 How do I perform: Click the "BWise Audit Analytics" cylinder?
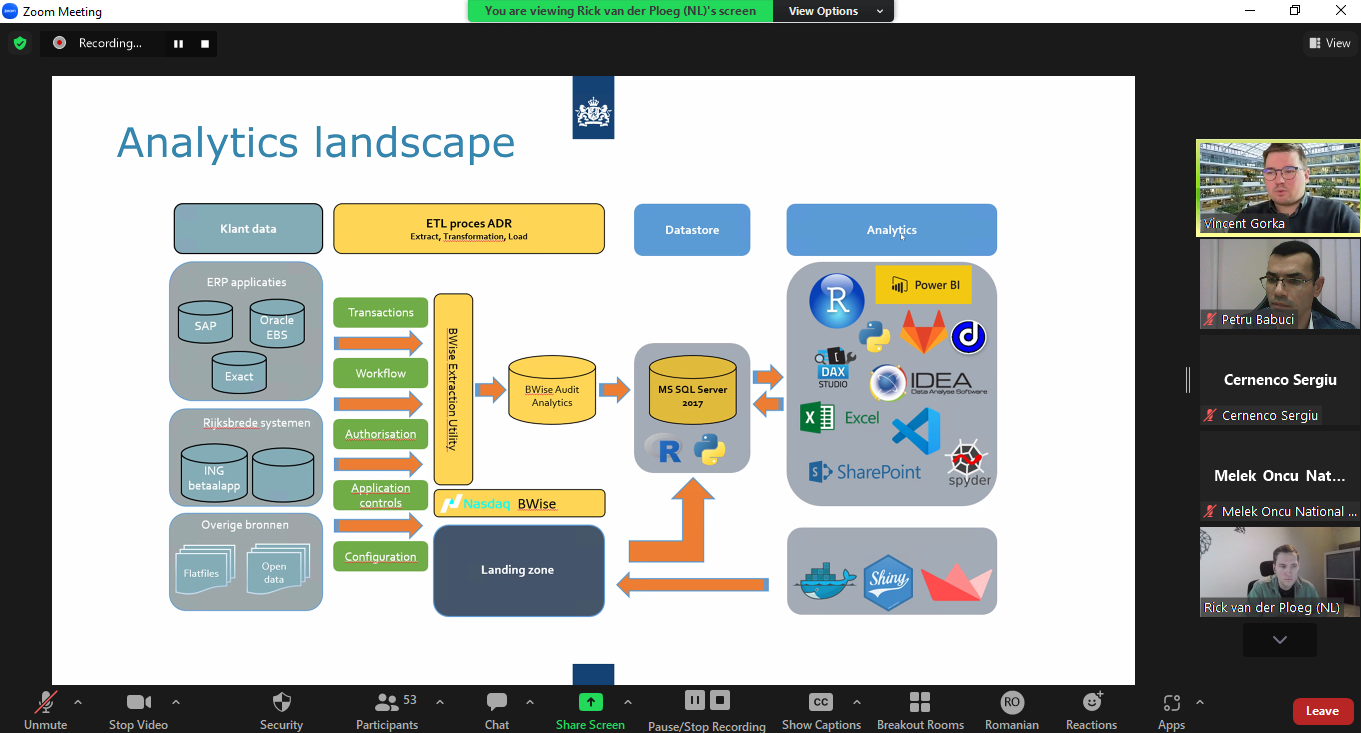(552, 391)
